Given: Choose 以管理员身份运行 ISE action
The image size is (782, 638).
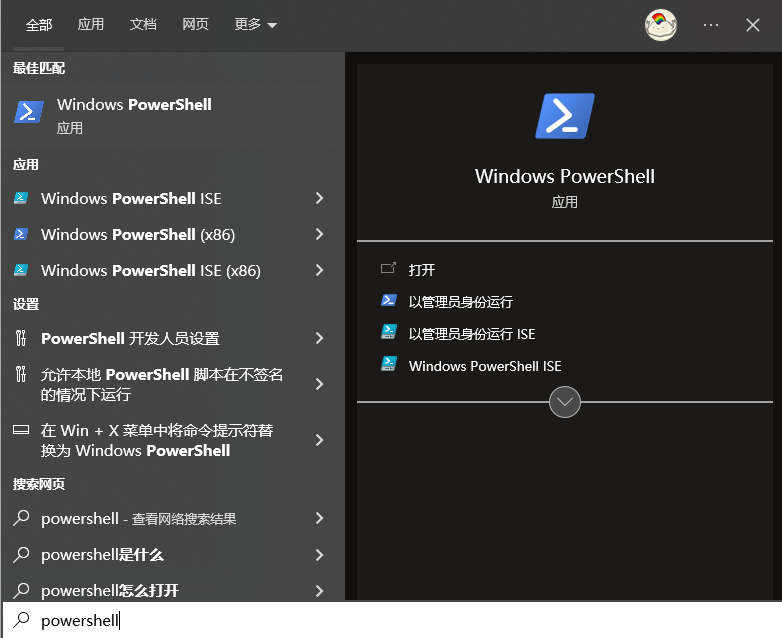Looking at the screenshot, I should [472, 334].
